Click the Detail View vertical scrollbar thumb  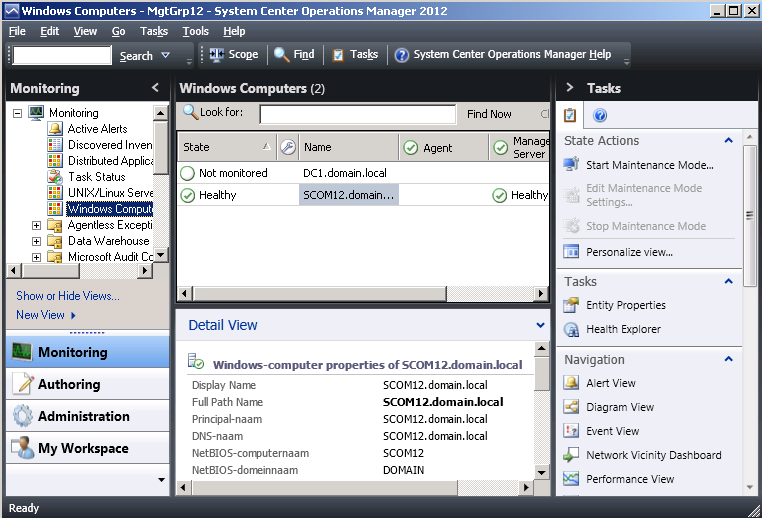point(541,373)
